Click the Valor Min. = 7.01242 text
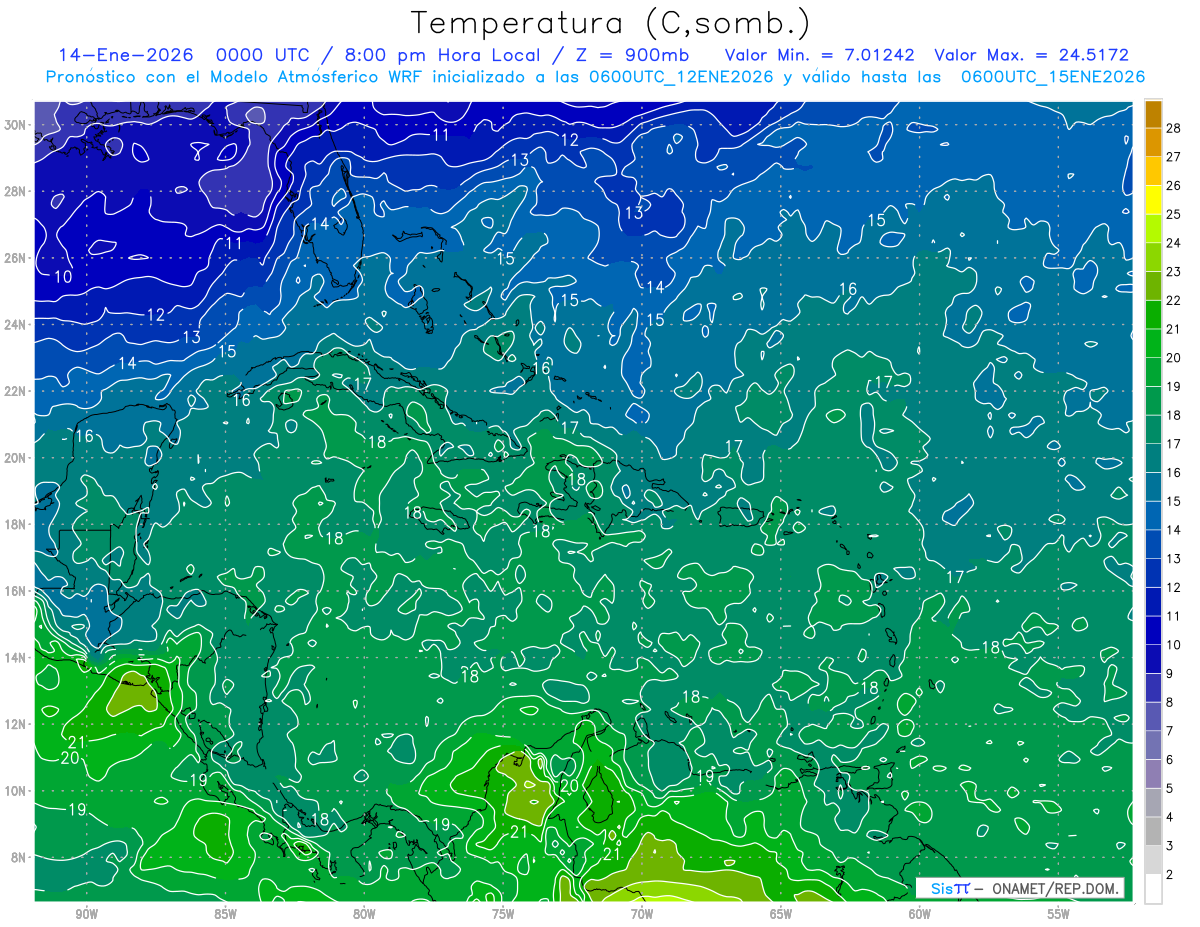The image size is (1200, 927). pyautogui.click(x=819, y=55)
